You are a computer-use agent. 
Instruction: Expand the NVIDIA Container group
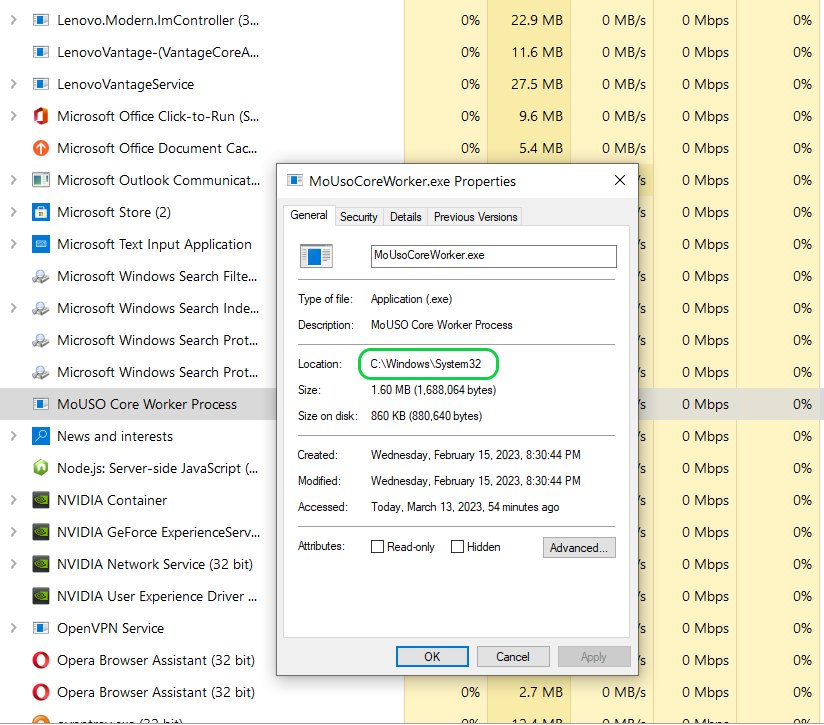[x=14, y=500]
